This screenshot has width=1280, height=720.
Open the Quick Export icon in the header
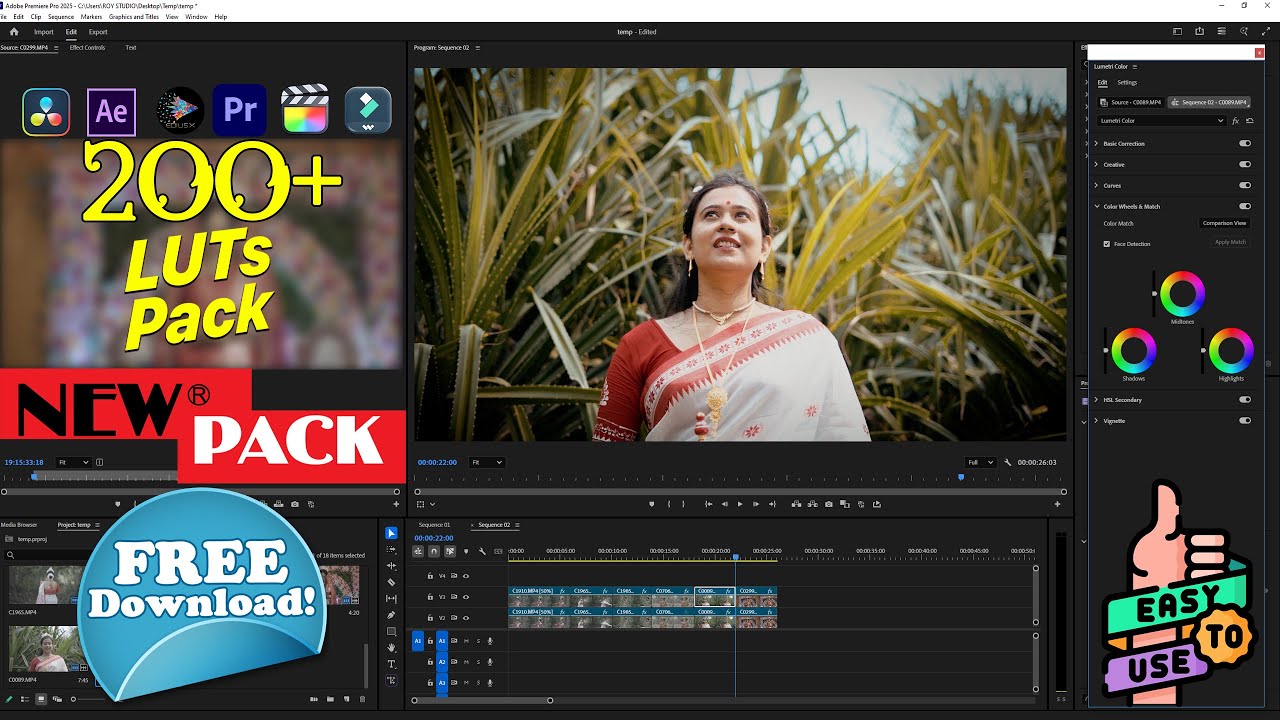[x=1199, y=32]
